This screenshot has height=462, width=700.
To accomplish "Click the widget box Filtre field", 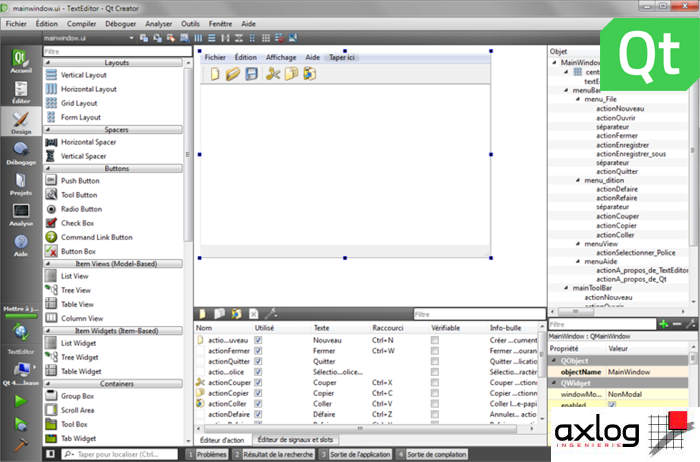I will click(x=117, y=51).
